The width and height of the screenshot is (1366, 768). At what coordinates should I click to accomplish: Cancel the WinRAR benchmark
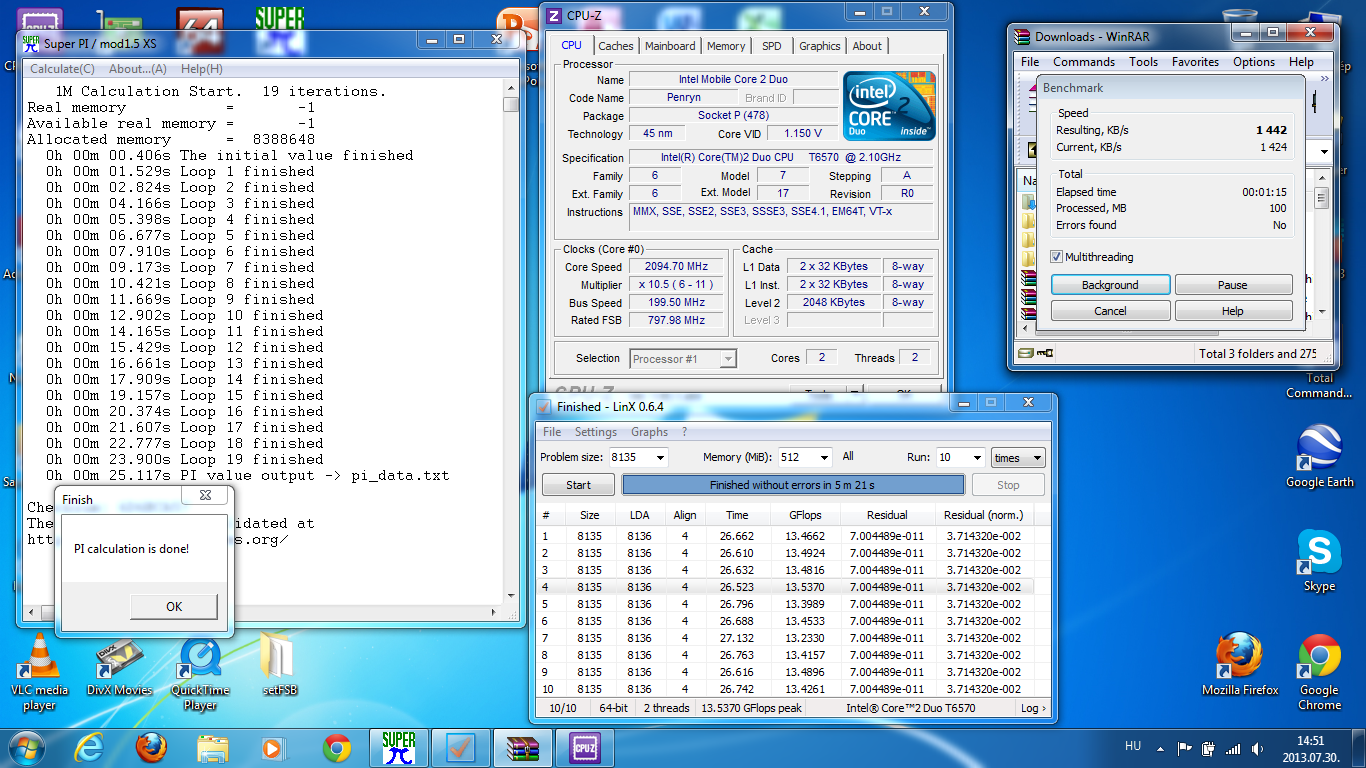(x=1110, y=311)
